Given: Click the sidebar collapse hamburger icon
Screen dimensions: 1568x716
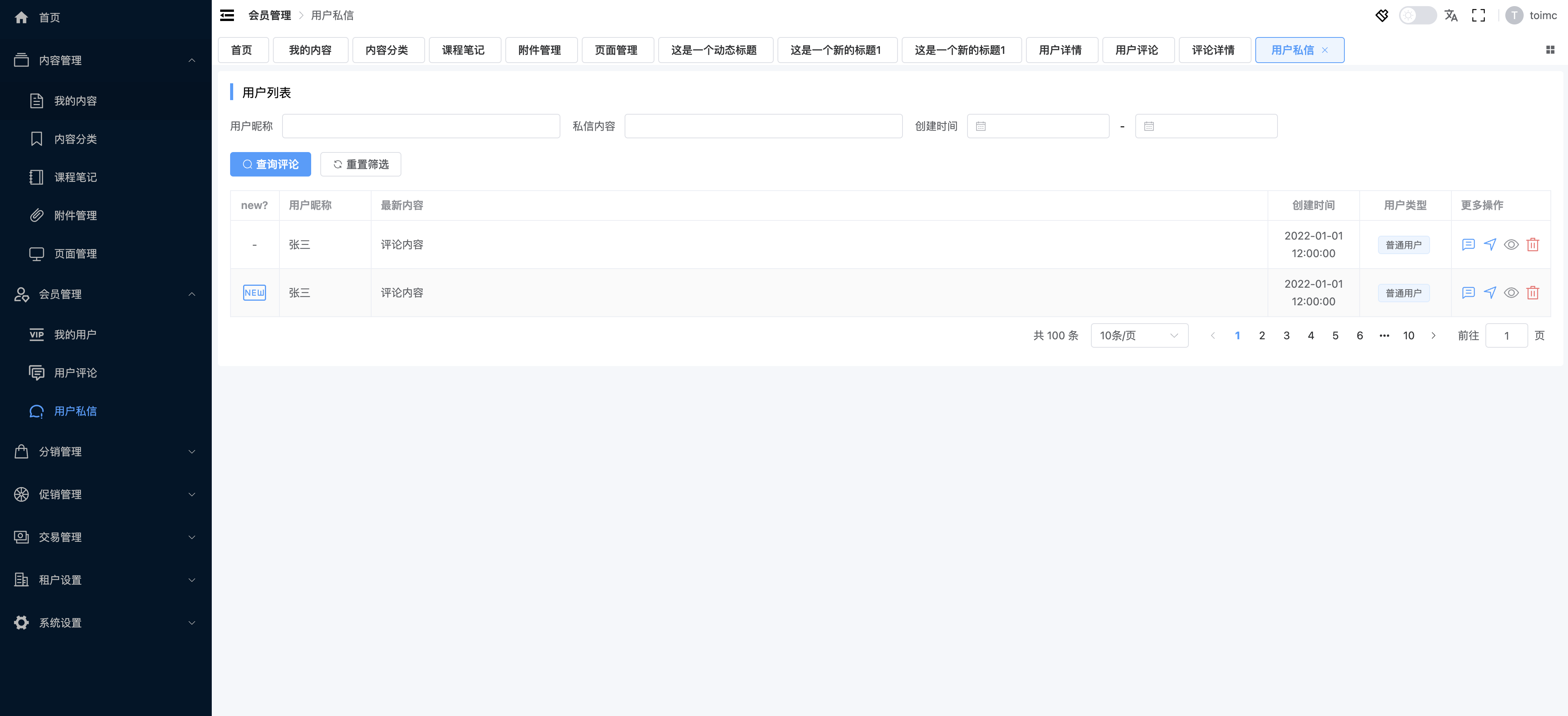Looking at the screenshot, I should (226, 16).
